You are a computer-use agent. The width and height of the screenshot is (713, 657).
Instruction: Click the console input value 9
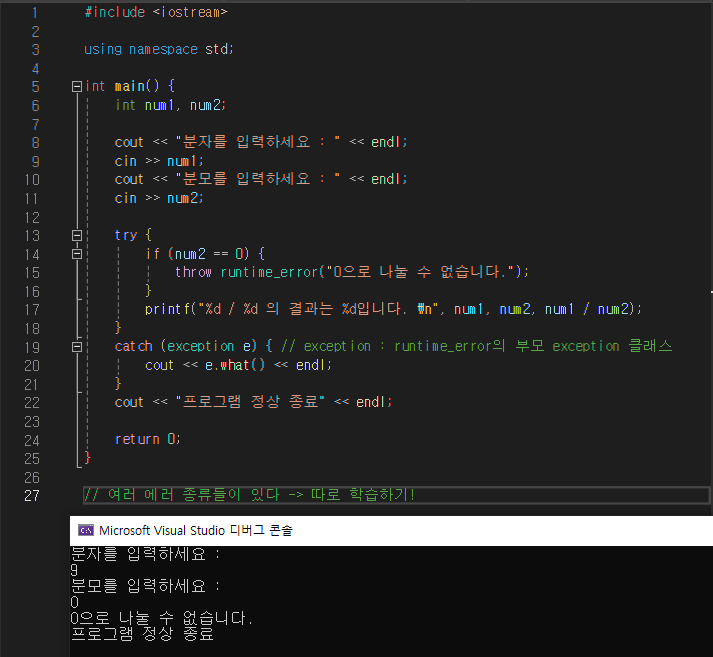coord(74,570)
